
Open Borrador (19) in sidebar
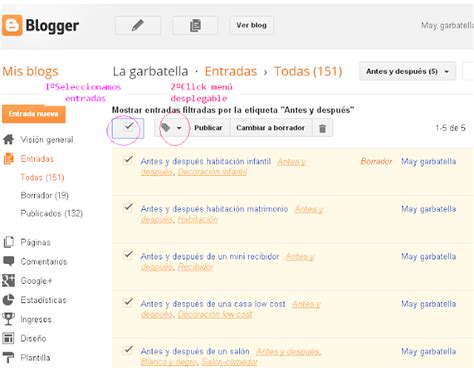click(x=45, y=195)
